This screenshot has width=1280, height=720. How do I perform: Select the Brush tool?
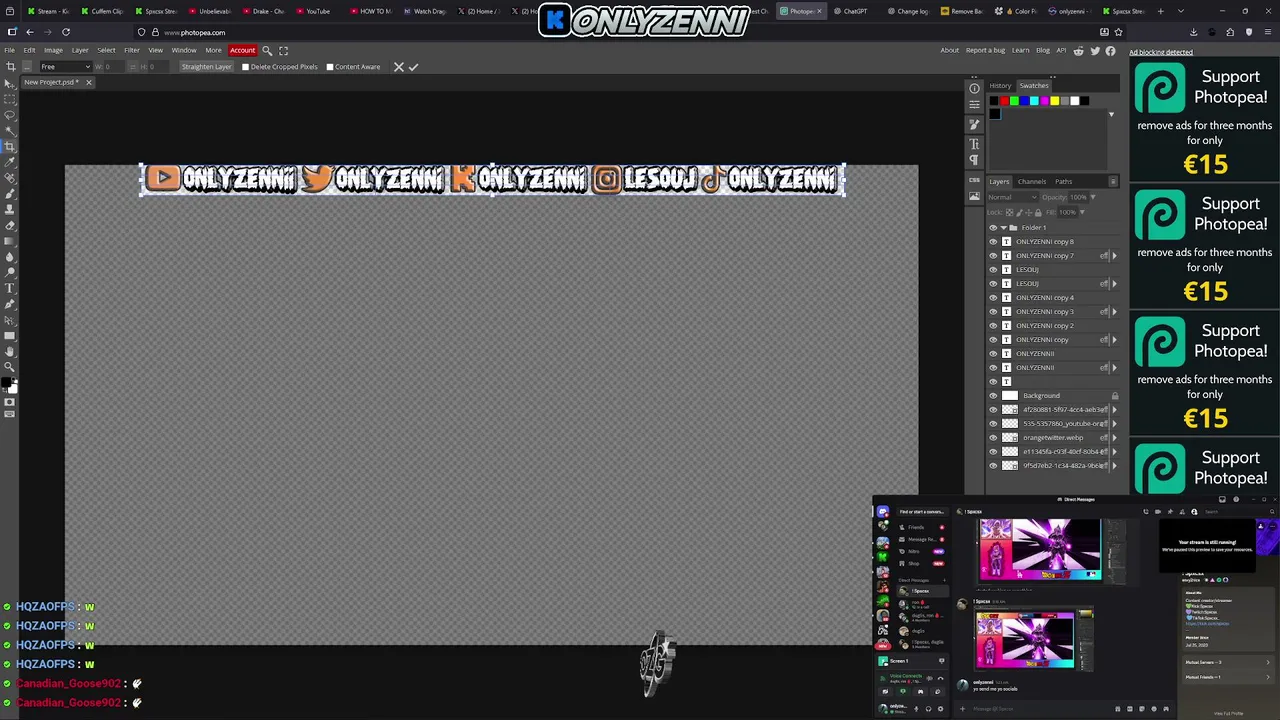(x=10, y=194)
